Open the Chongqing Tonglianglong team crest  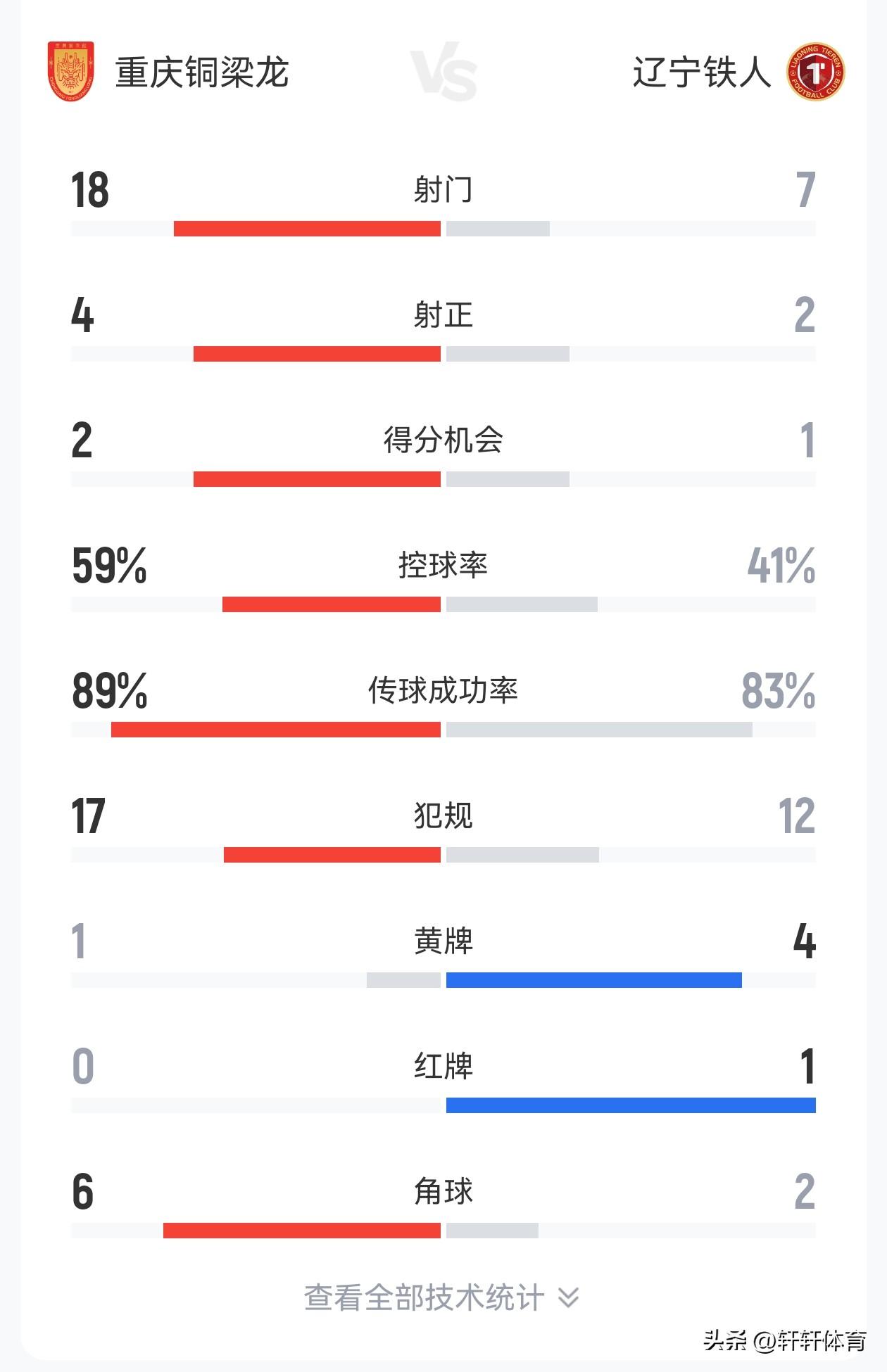[71, 72]
